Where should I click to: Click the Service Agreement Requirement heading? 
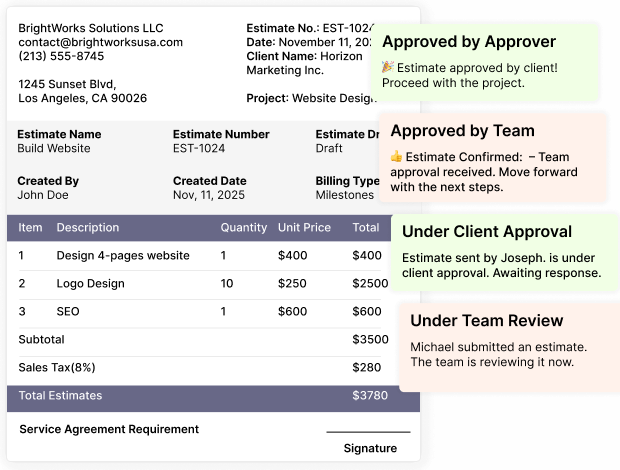tap(109, 429)
